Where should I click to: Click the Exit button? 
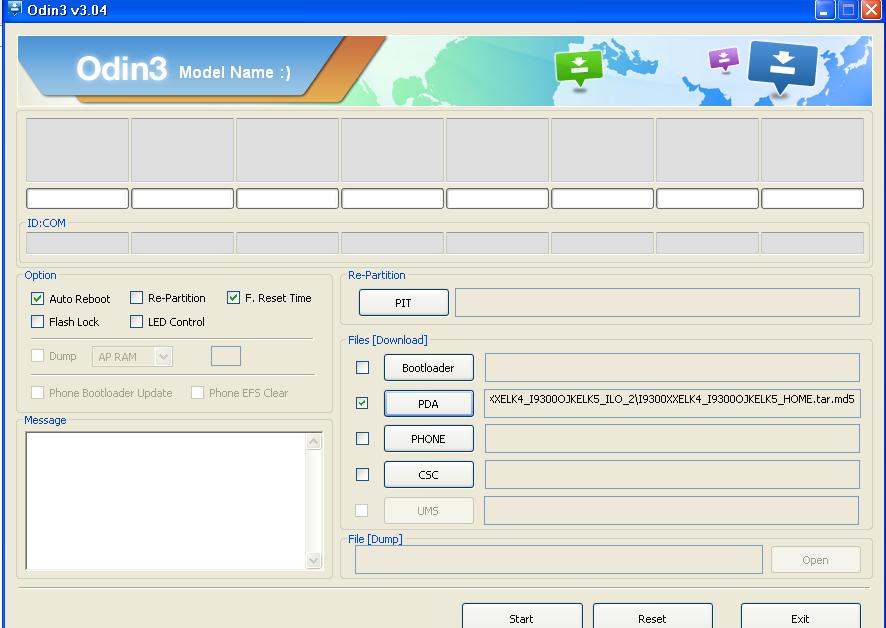pos(801,616)
